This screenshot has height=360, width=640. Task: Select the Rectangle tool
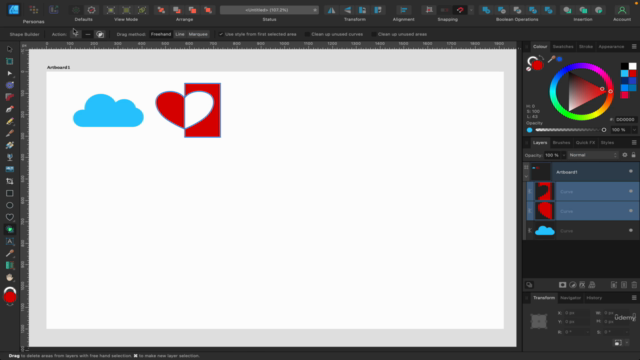[x=9, y=193]
